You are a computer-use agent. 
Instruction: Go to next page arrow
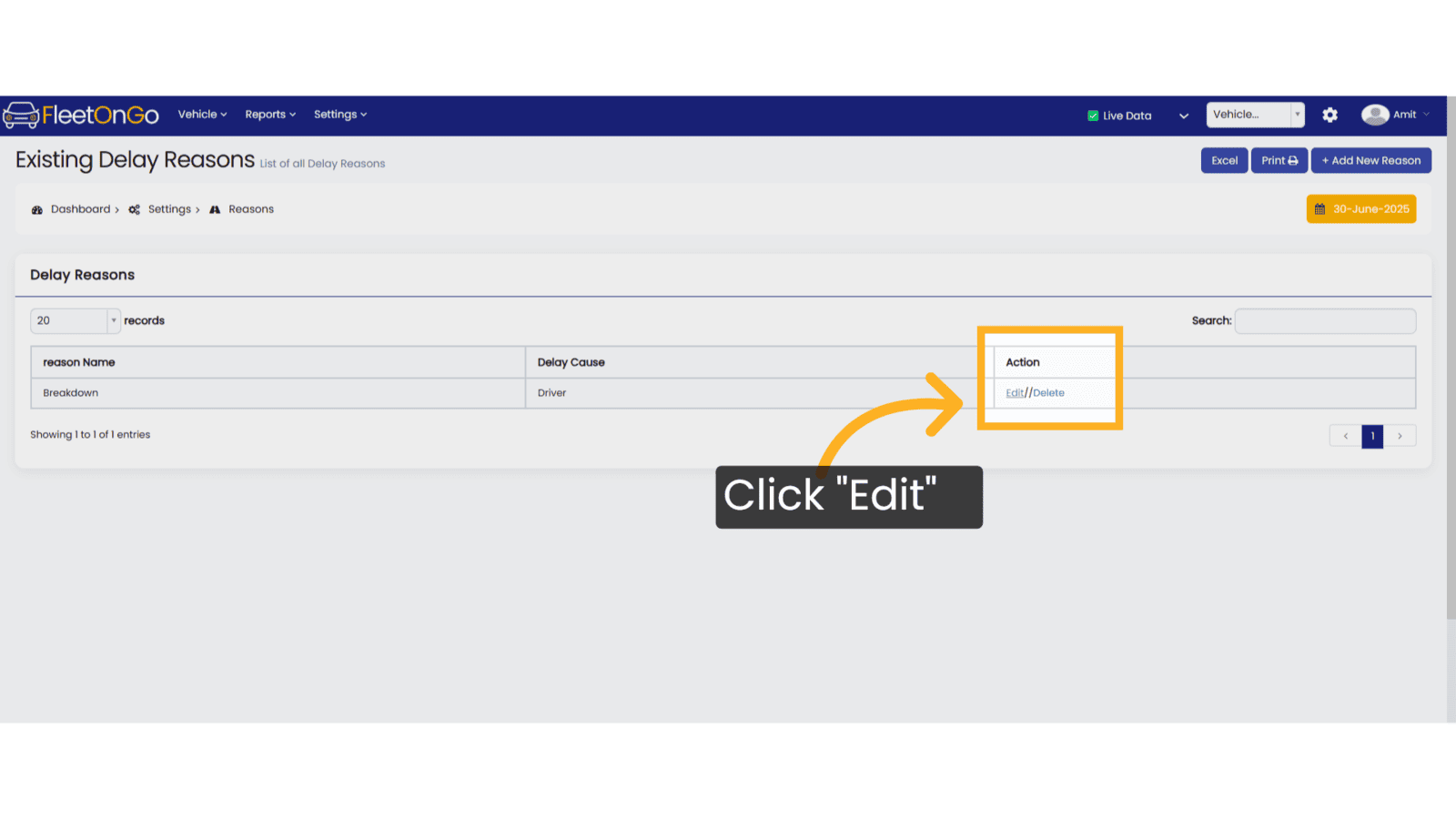click(1400, 436)
